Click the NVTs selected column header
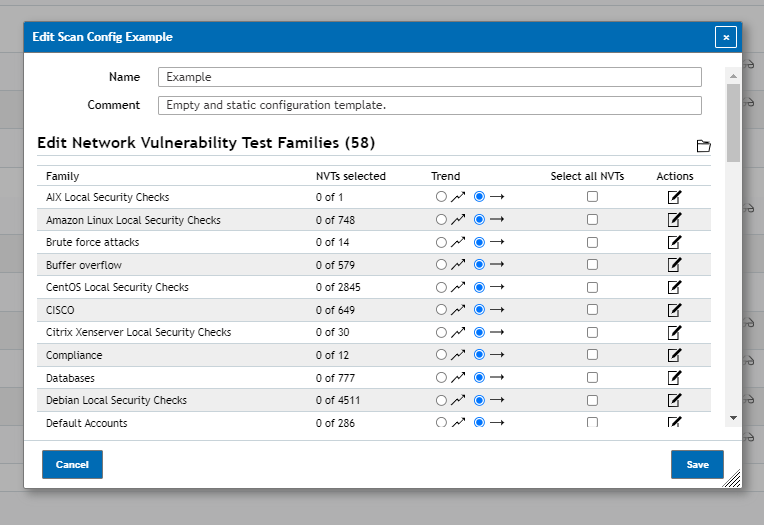This screenshot has width=764, height=525. point(351,176)
